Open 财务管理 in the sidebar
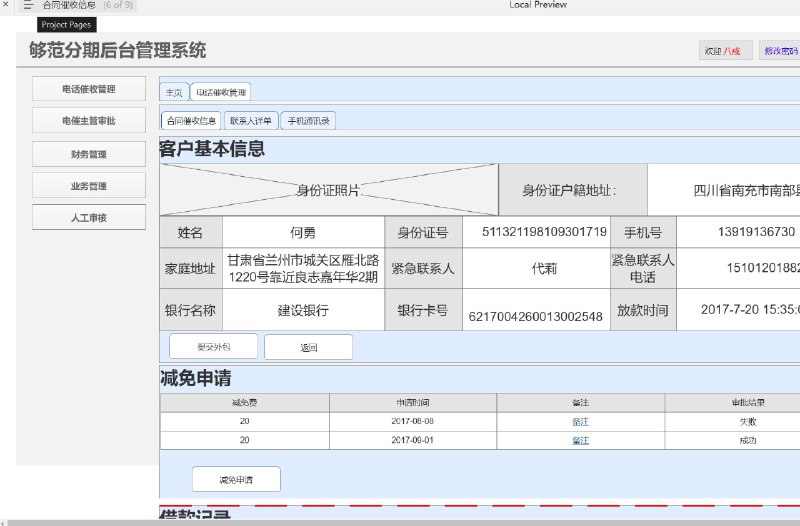This screenshot has height=526, width=800. pyautogui.click(x=89, y=154)
